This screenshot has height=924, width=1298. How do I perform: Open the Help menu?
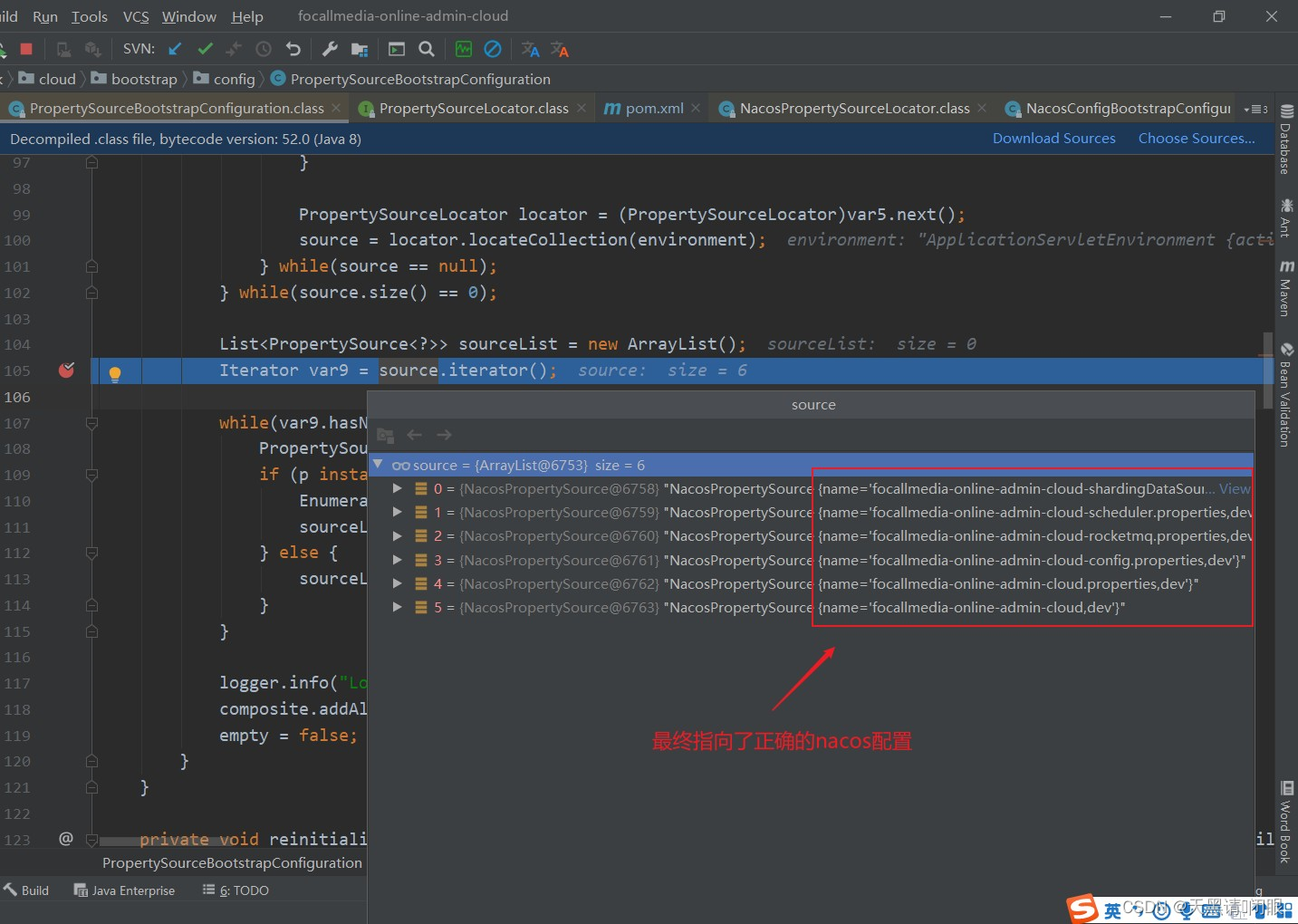coord(247,16)
